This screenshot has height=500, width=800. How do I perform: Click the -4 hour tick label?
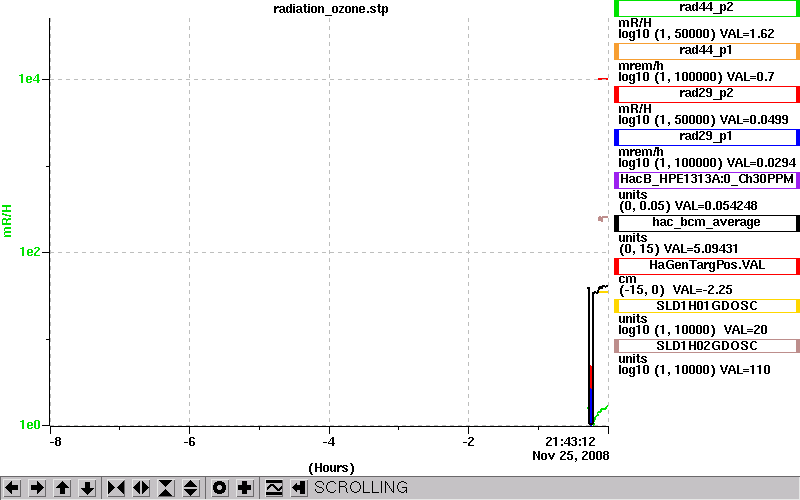pyautogui.click(x=329, y=442)
